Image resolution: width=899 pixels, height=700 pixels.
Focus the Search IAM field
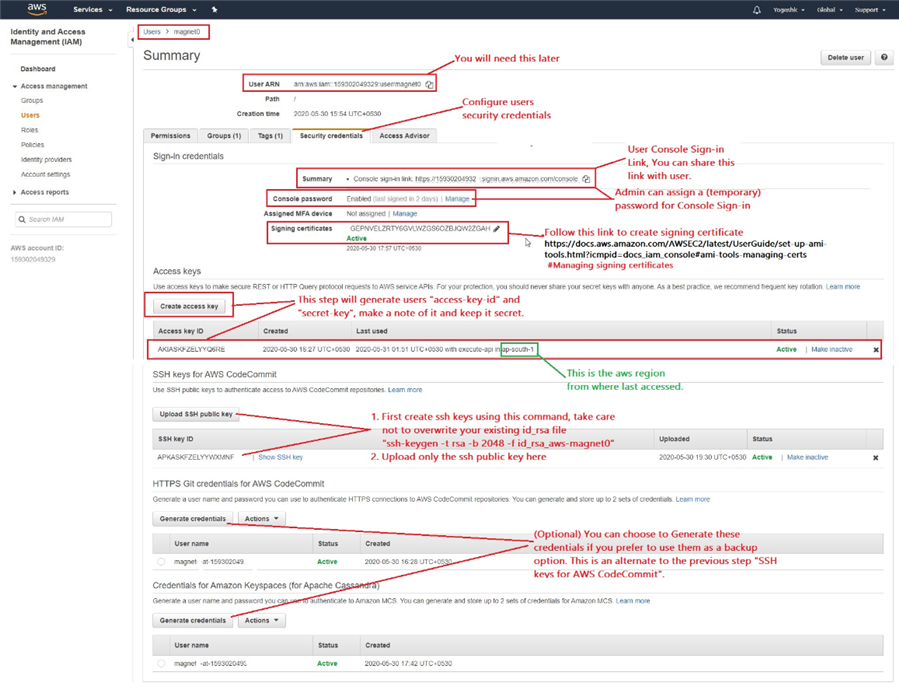click(64, 220)
